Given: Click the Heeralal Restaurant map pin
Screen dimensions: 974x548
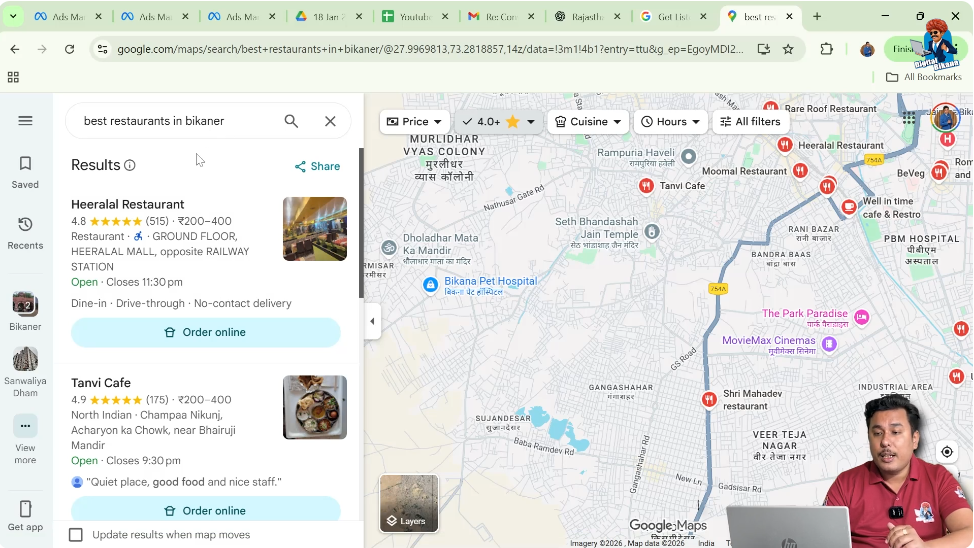Looking at the screenshot, I should click(x=785, y=145).
